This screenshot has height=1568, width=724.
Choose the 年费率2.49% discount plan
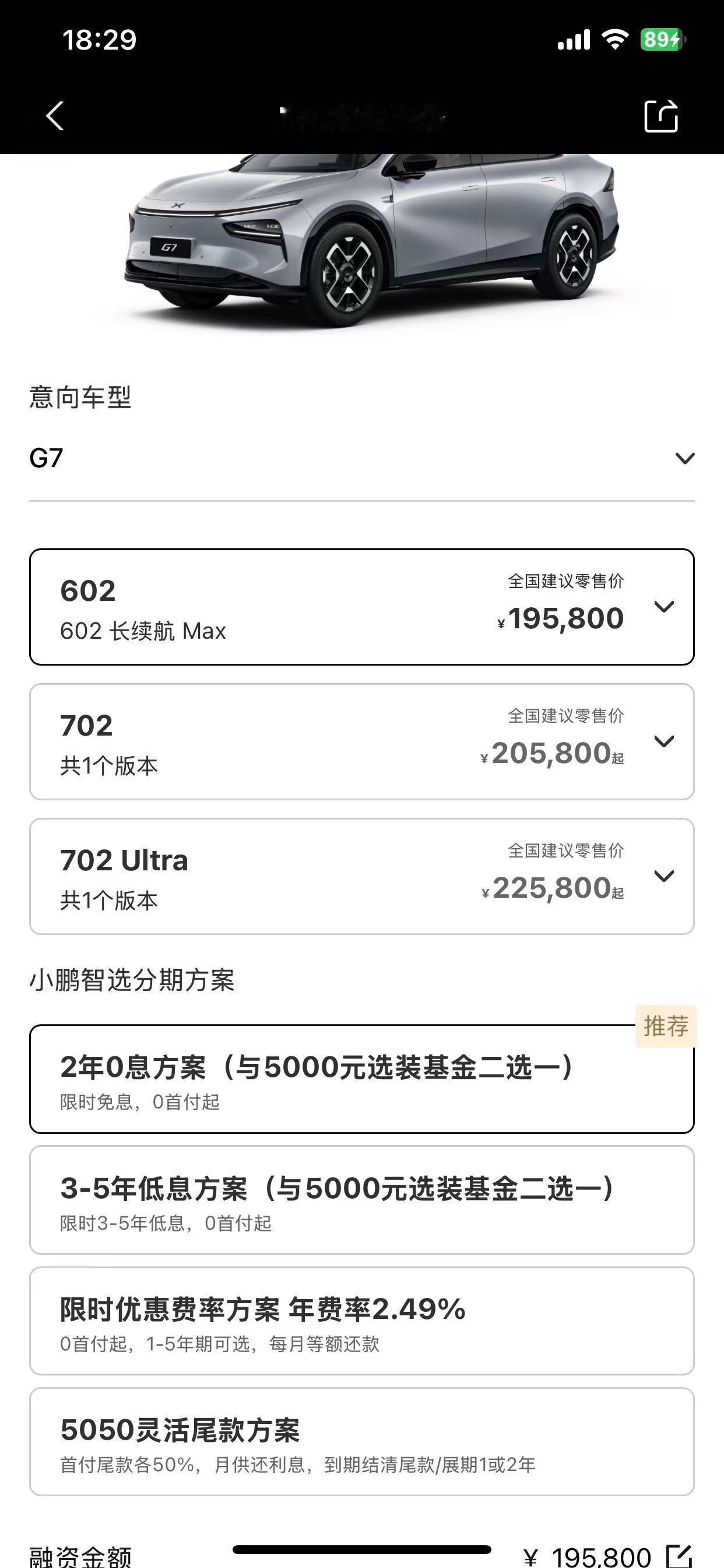[x=362, y=1321]
